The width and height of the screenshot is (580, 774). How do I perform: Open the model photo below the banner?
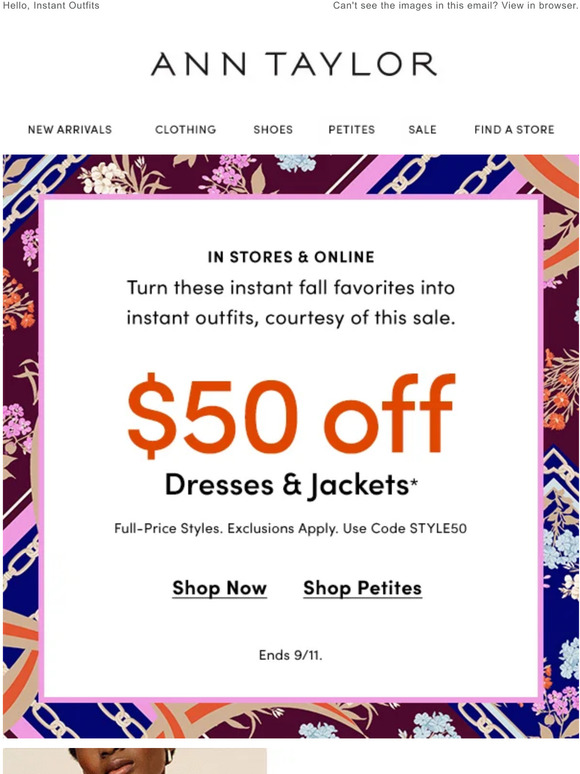point(135,761)
